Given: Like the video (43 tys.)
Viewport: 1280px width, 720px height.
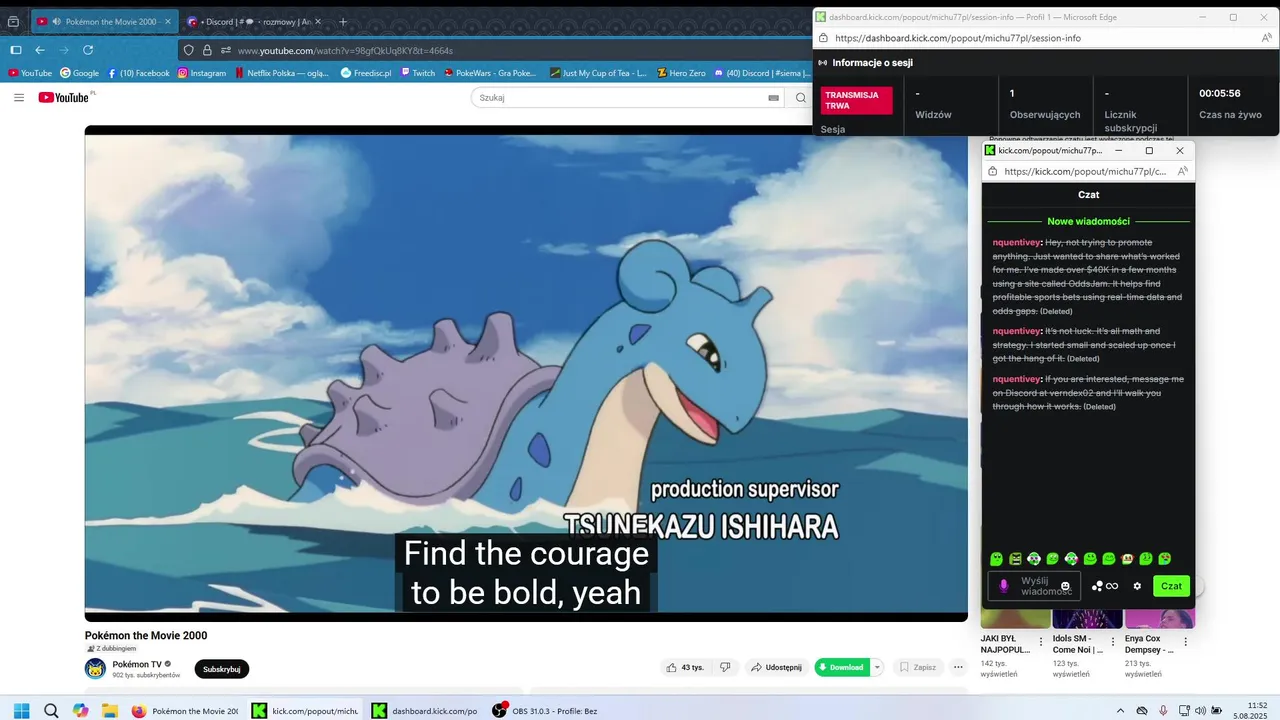Looking at the screenshot, I should coord(685,667).
